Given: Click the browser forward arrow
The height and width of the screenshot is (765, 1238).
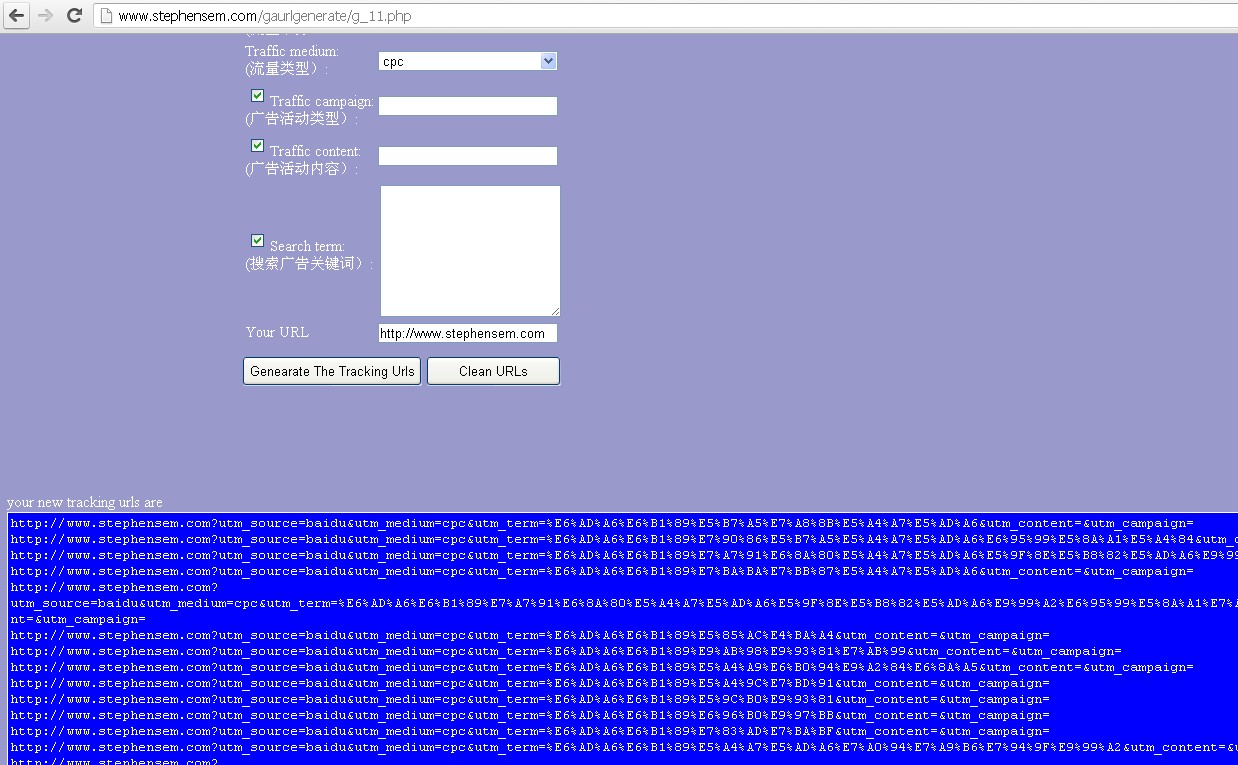Looking at the screenshot, I should click(x=45, y=15).
